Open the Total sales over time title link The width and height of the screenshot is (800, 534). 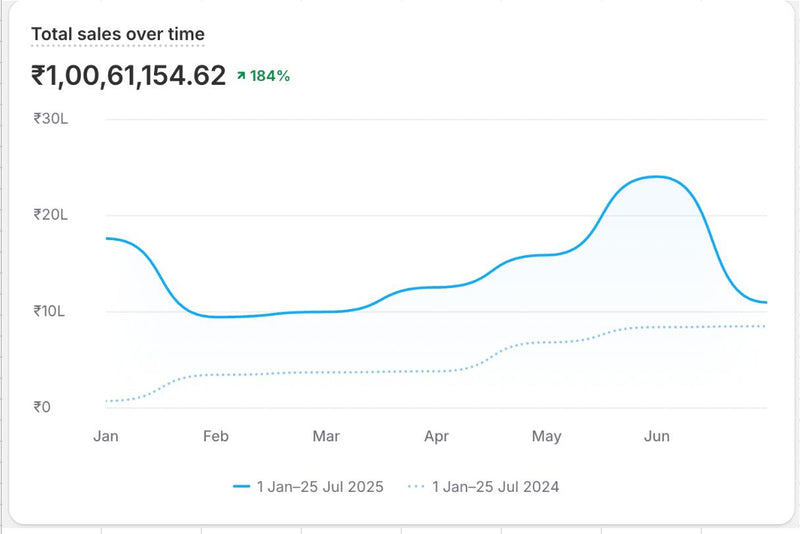coord(117,35)
